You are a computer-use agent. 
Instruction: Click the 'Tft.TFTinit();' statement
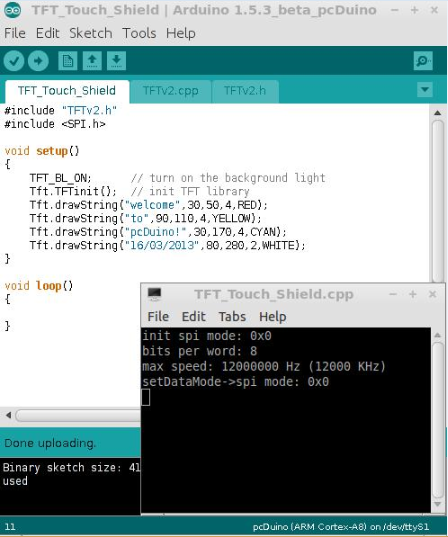73,191
